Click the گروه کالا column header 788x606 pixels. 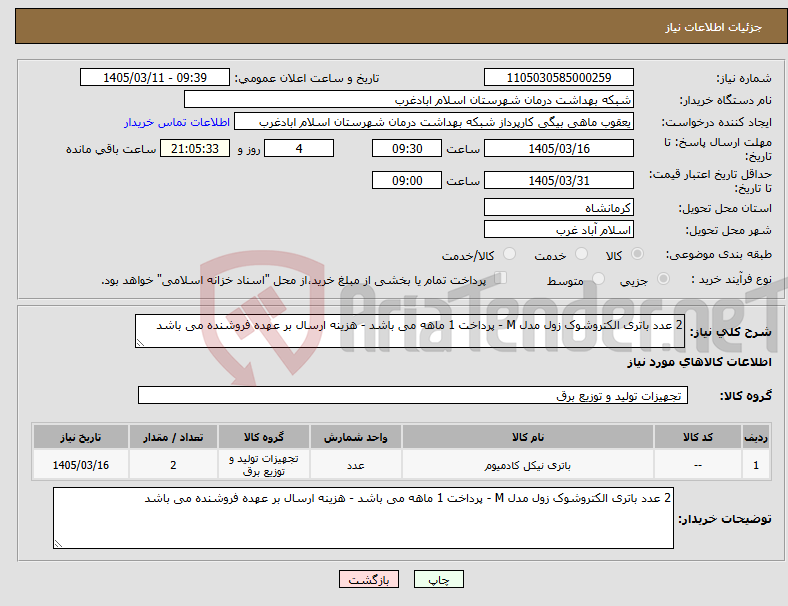[264, 437]
